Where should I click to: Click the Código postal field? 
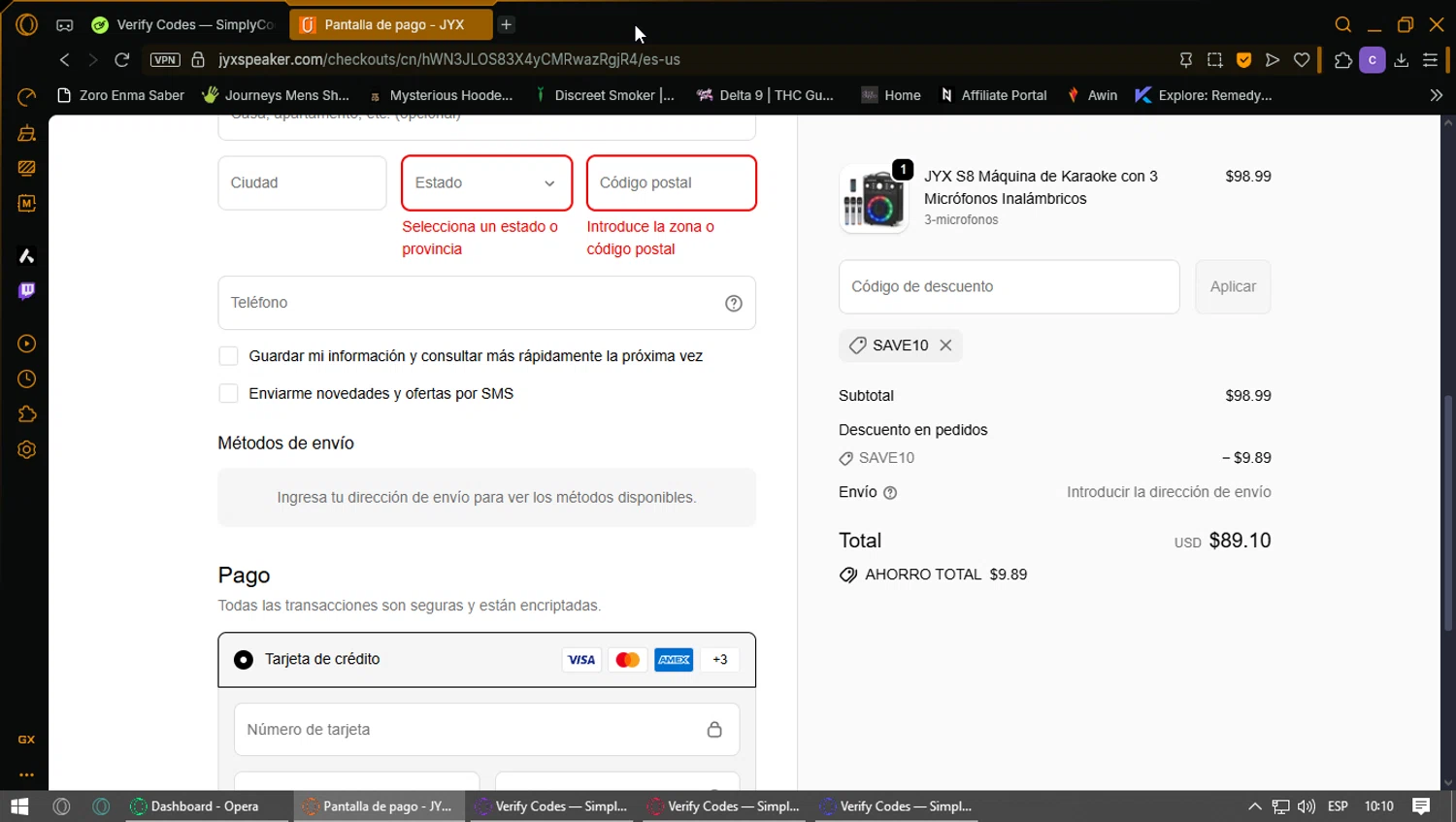pyautogui.click(x=672, y=182)
